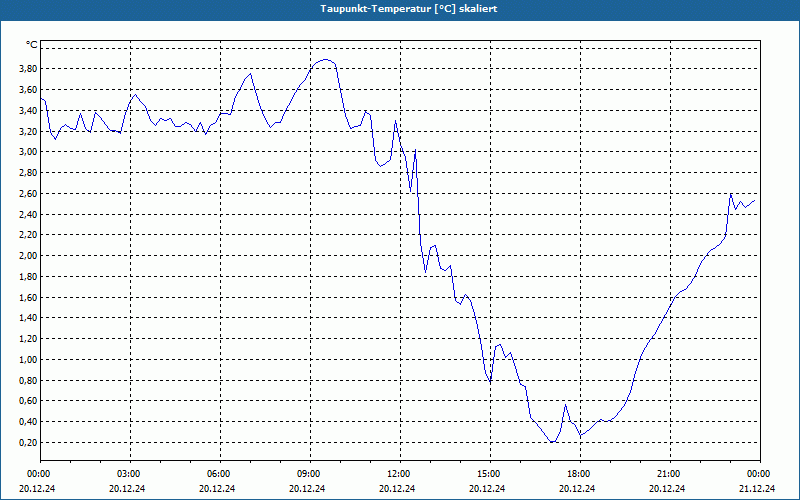Select the 1,60 y-axis value

pos(29,298)
